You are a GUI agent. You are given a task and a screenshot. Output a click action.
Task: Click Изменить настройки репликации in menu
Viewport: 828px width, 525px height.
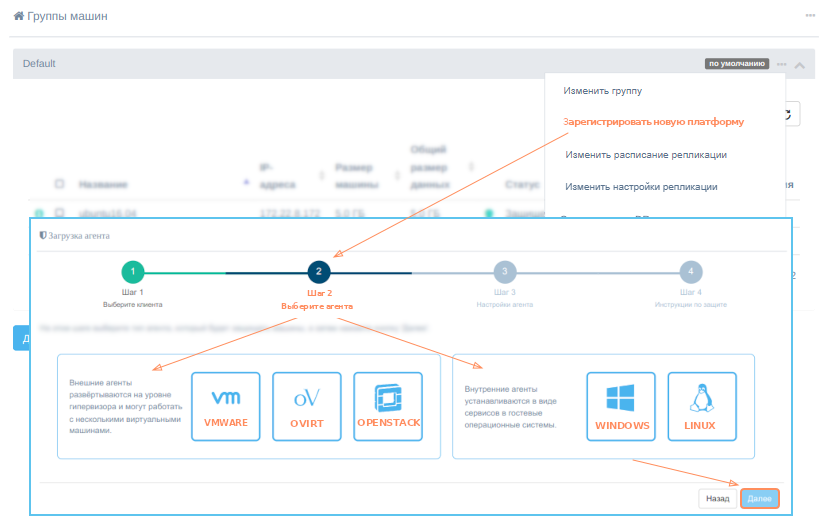(x=641, y=187)
